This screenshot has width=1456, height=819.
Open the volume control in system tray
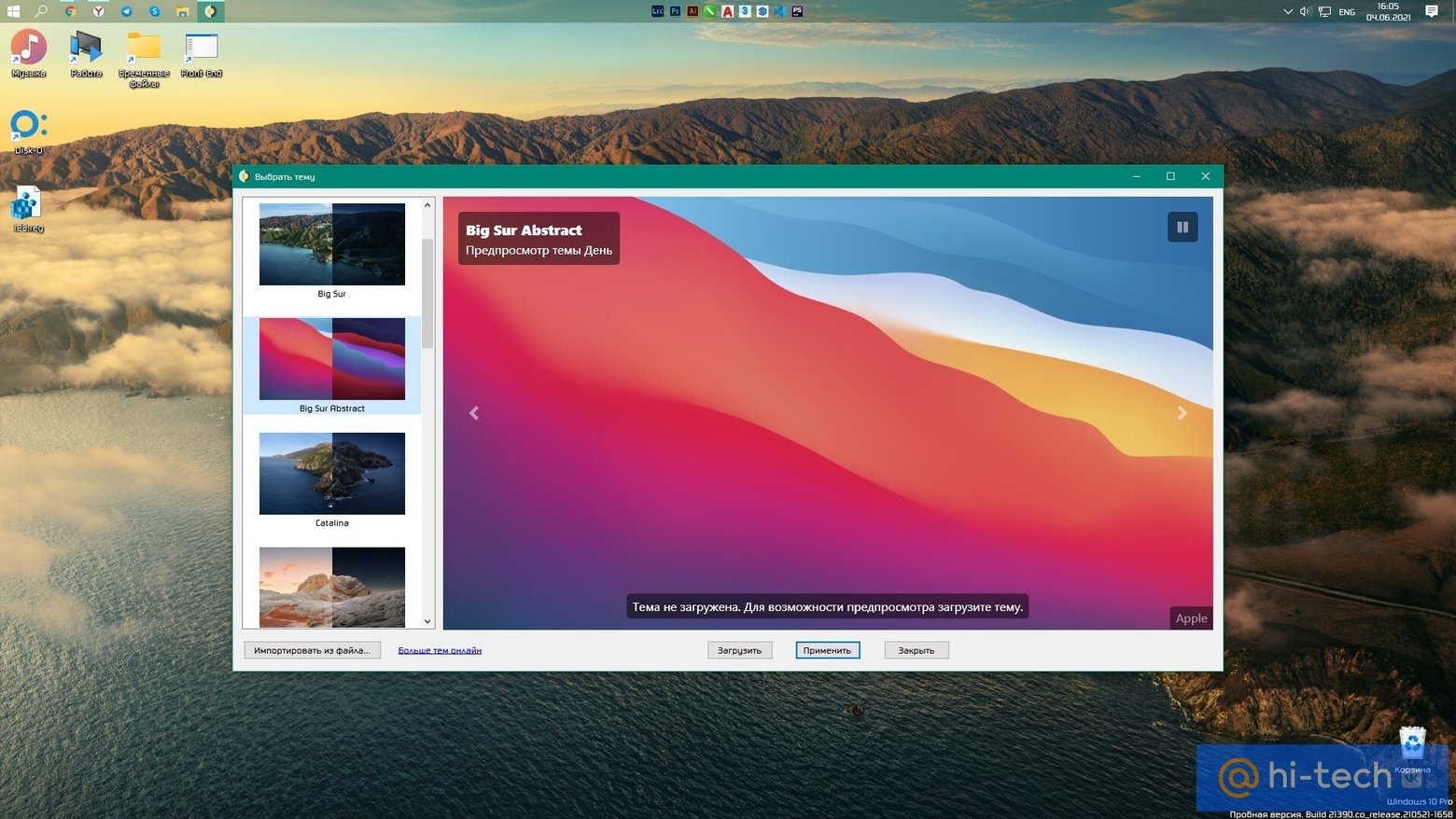tap(1305, 11)
